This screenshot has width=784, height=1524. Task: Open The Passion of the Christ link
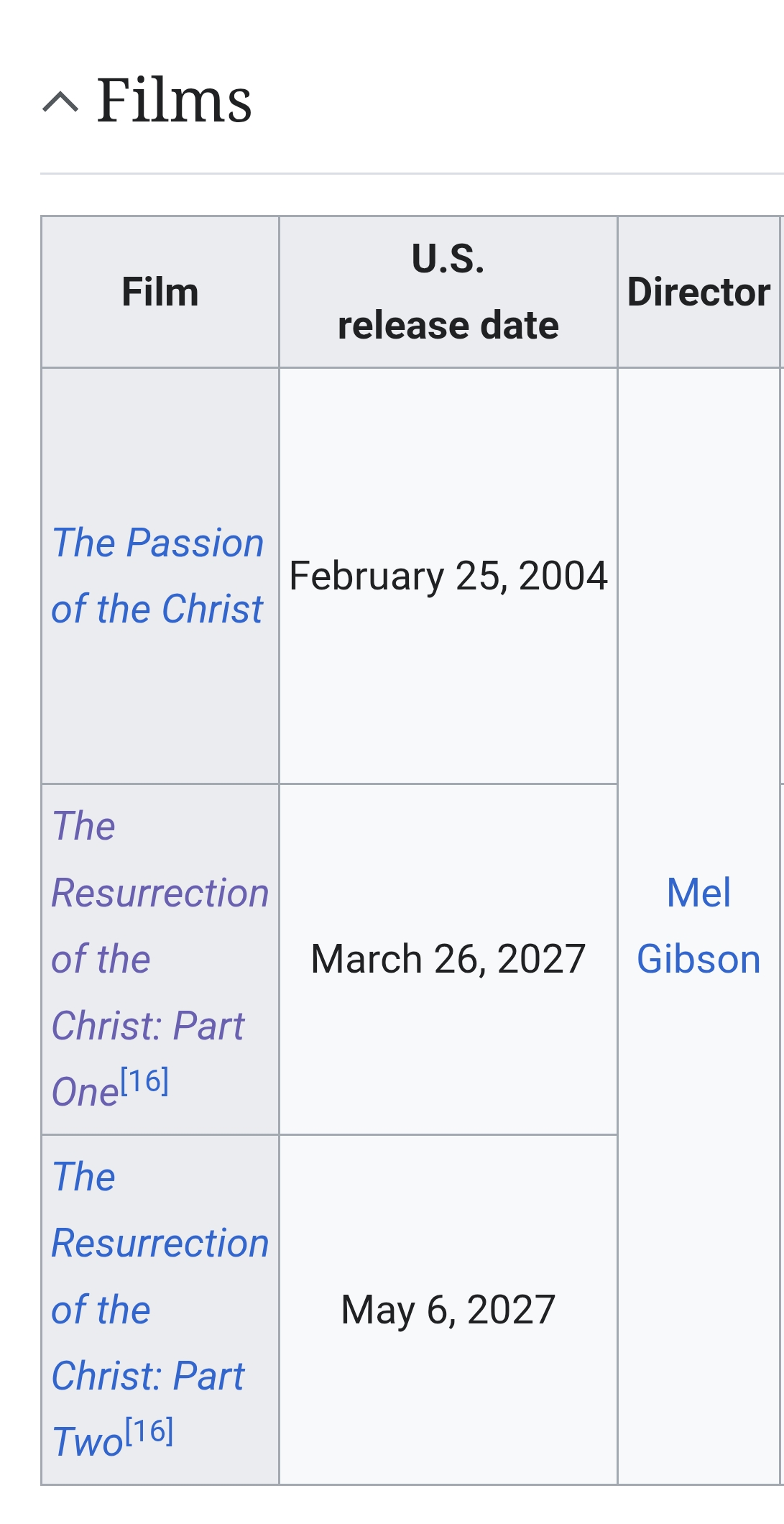point(158,575)
